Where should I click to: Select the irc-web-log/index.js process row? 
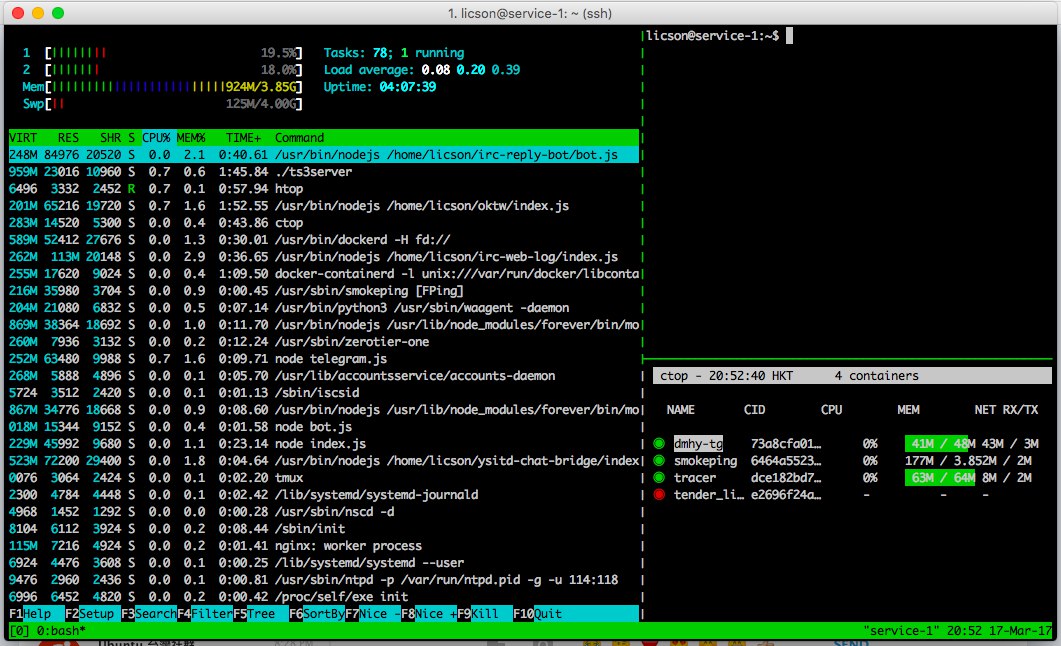pos(323,256)
